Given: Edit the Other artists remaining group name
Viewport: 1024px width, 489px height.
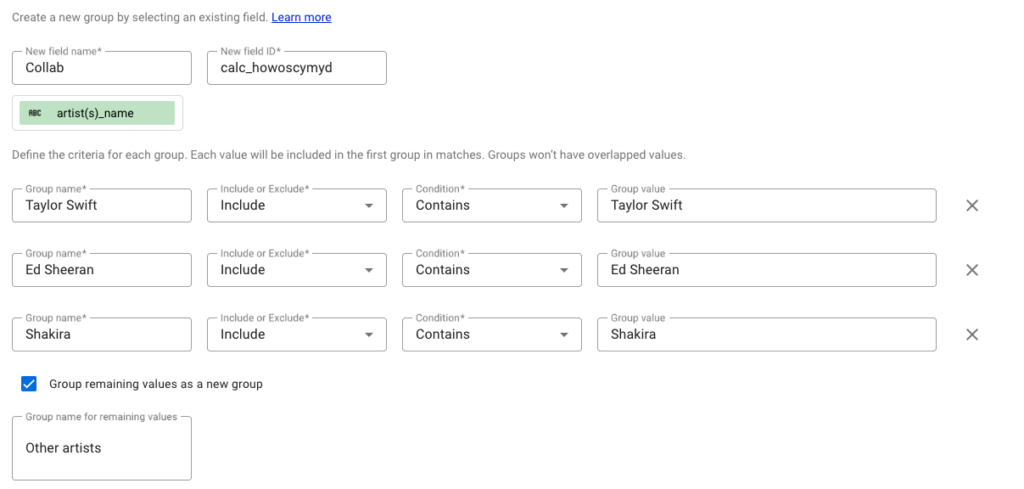Looking at the screenshot, I should coord(101,448).
